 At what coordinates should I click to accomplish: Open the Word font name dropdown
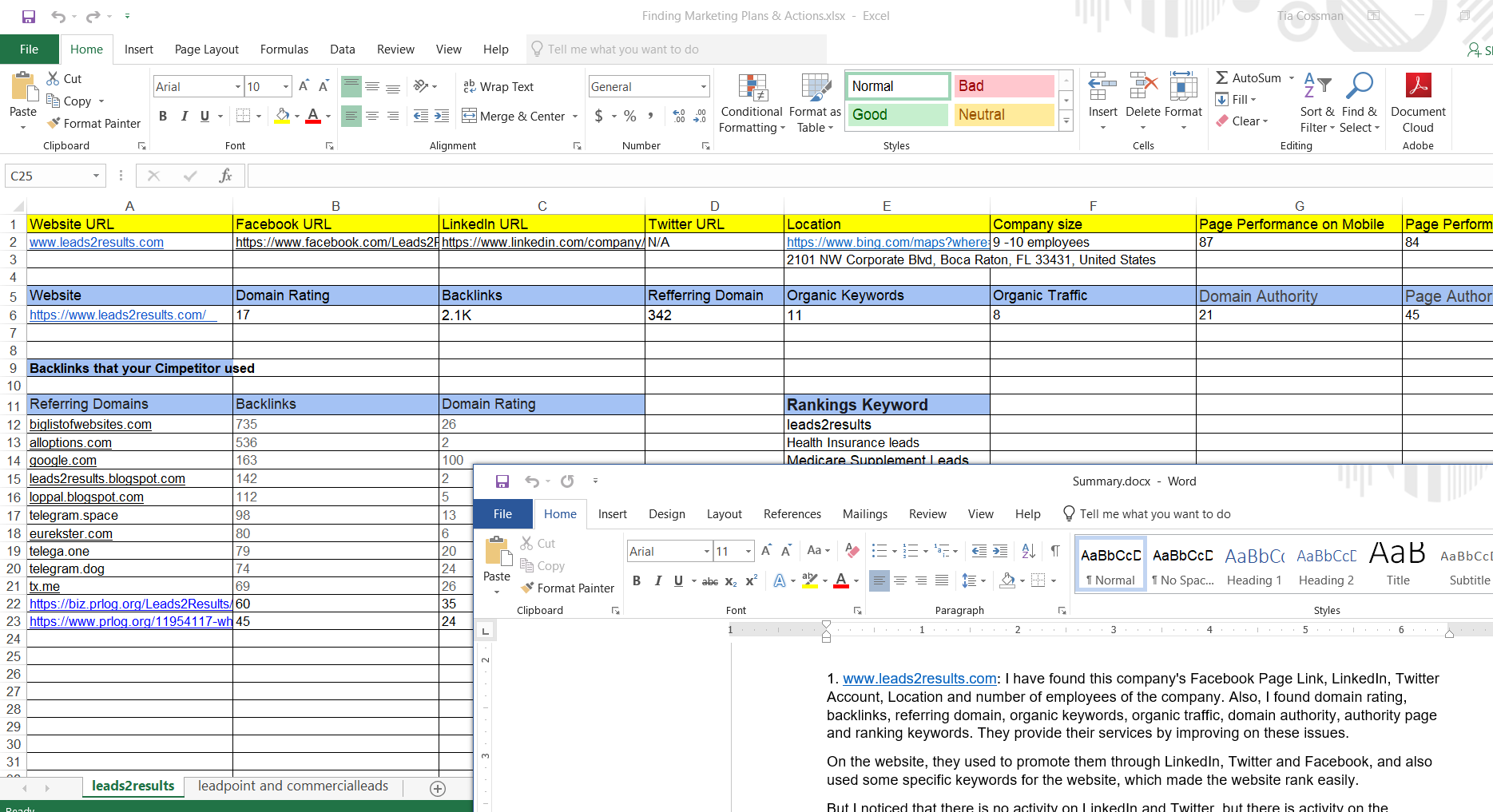click(706, 551)
